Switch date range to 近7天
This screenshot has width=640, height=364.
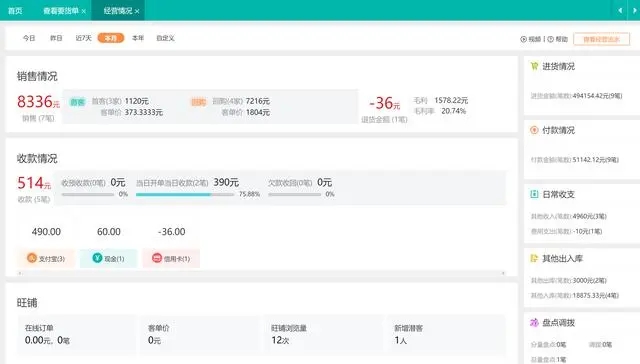(x=83, y=38)
